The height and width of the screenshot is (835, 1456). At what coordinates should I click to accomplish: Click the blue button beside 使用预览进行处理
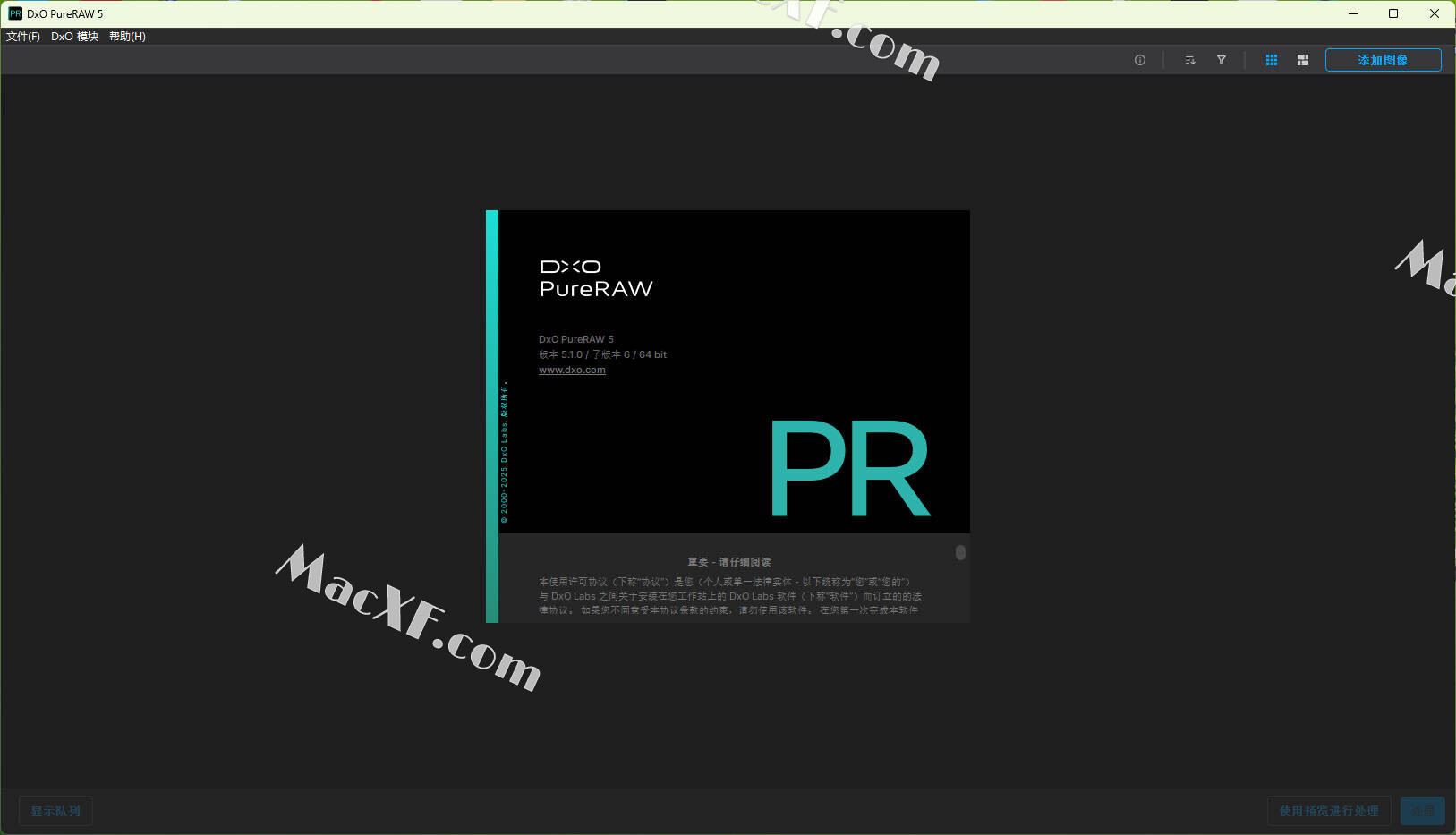(x=1422, y=811)
